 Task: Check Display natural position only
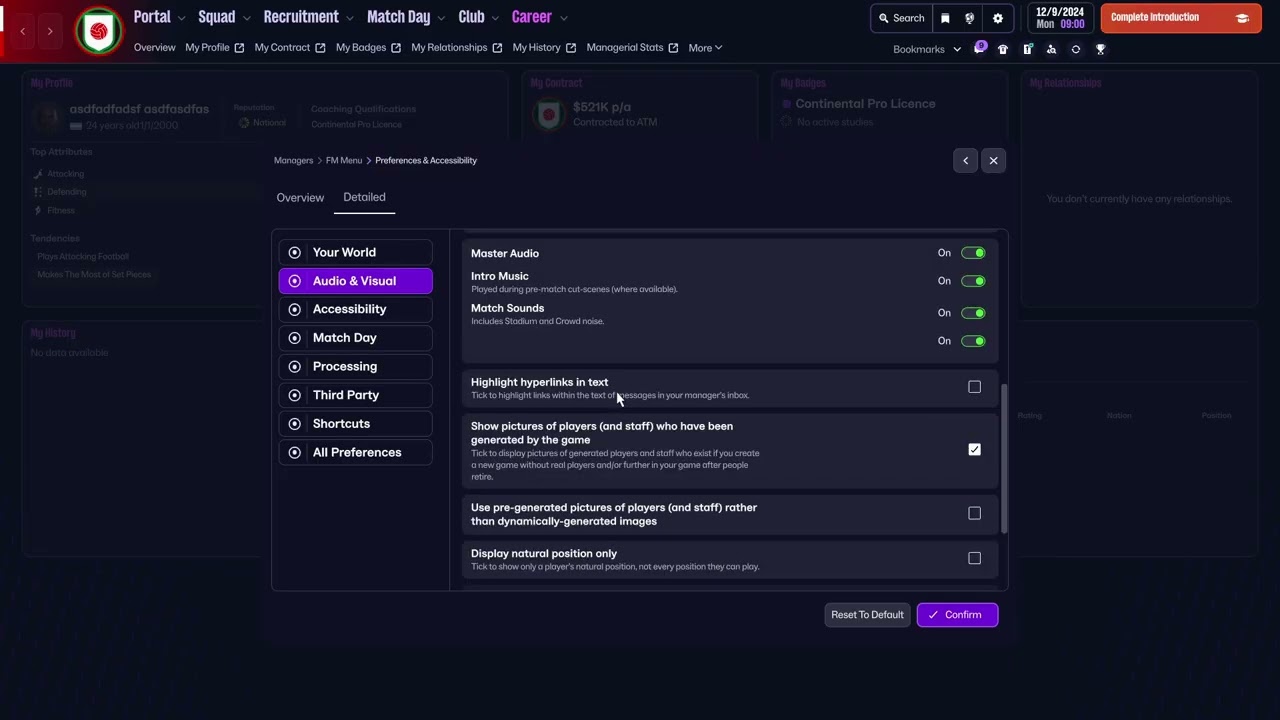[x=974, y=558]
